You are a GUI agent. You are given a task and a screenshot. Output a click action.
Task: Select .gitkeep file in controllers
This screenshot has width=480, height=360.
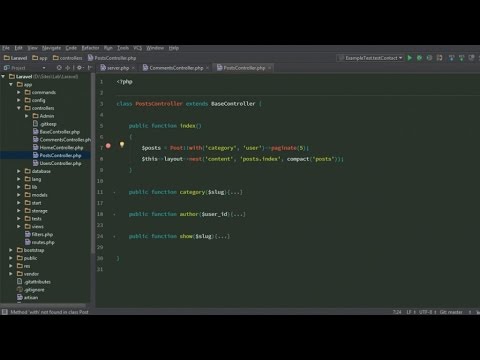click(45, 124)
